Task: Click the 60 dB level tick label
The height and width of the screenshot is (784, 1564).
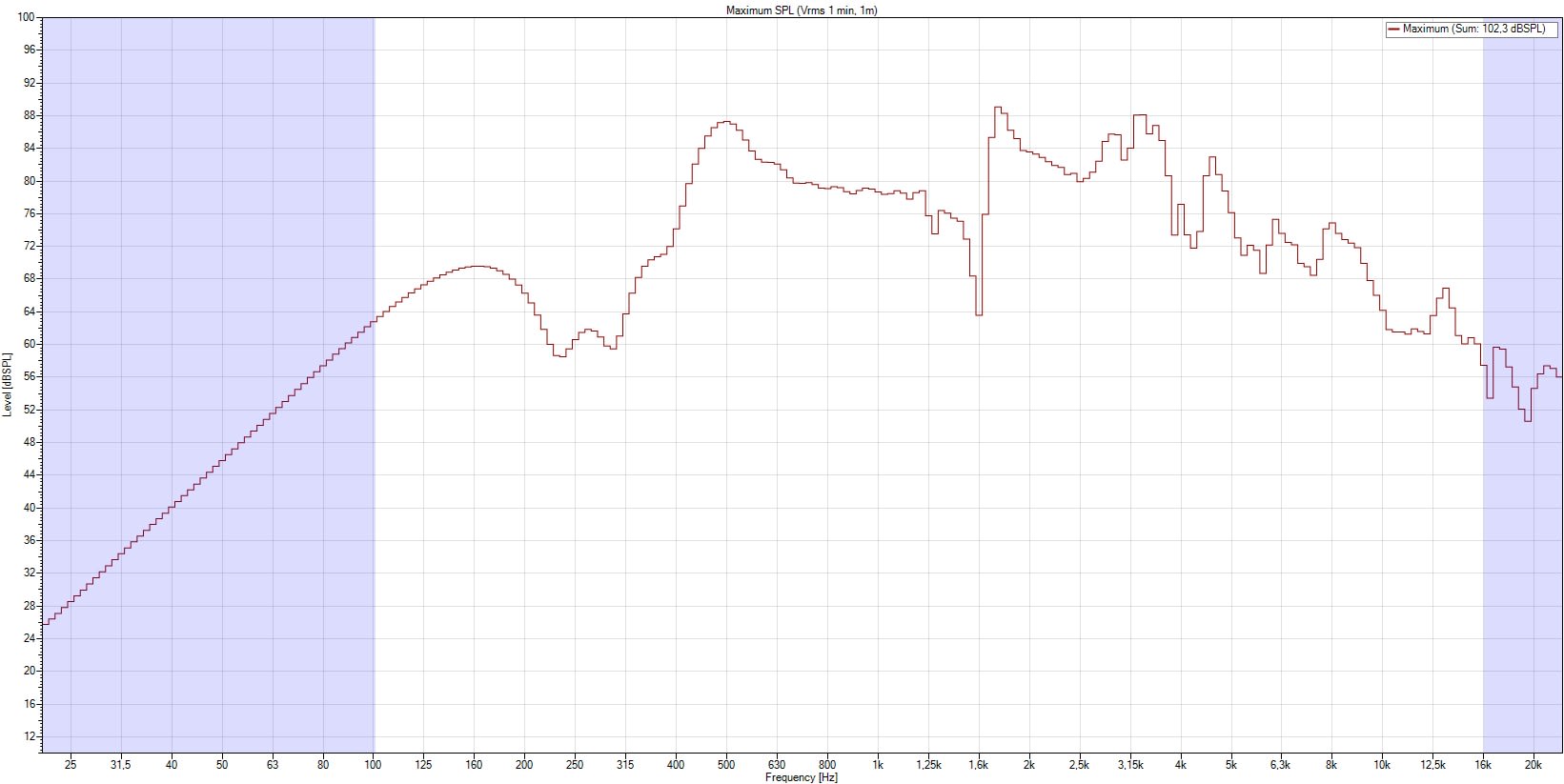Action: coord(29,344)
